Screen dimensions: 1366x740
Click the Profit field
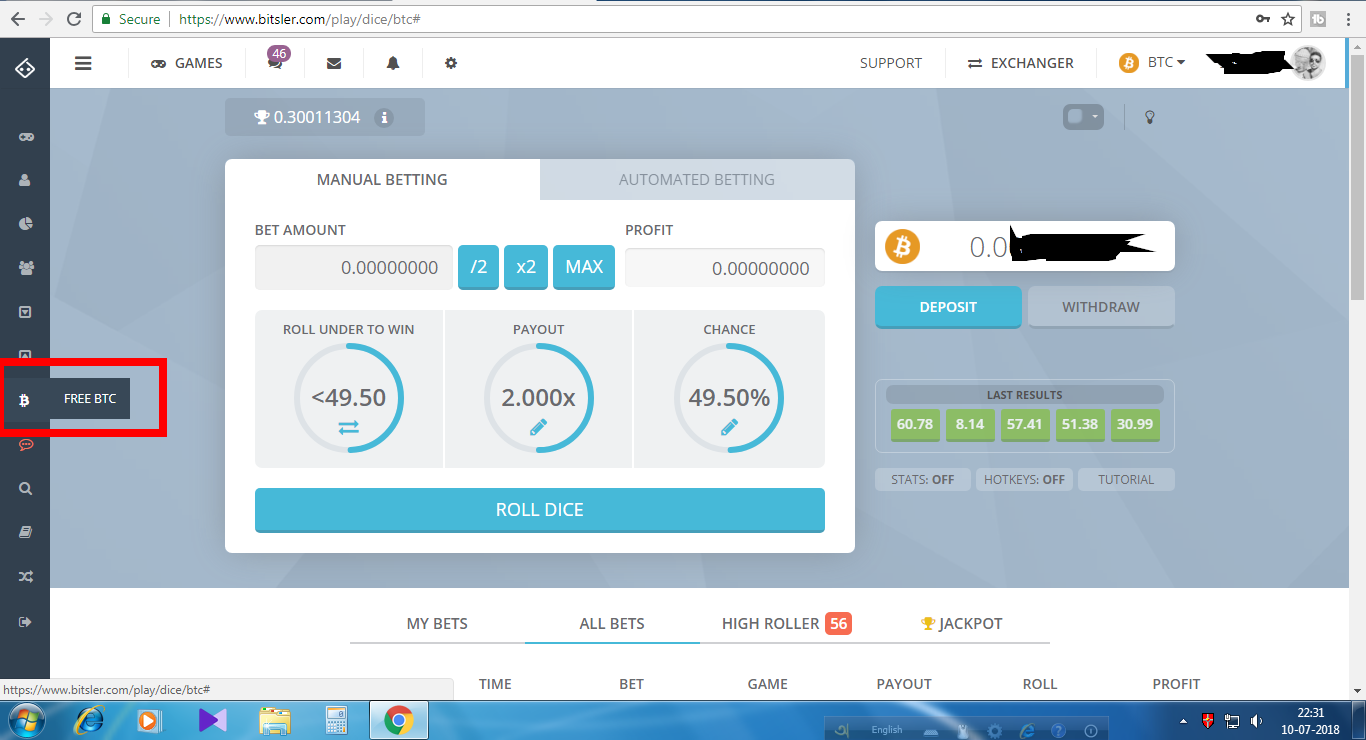[725, 268]
